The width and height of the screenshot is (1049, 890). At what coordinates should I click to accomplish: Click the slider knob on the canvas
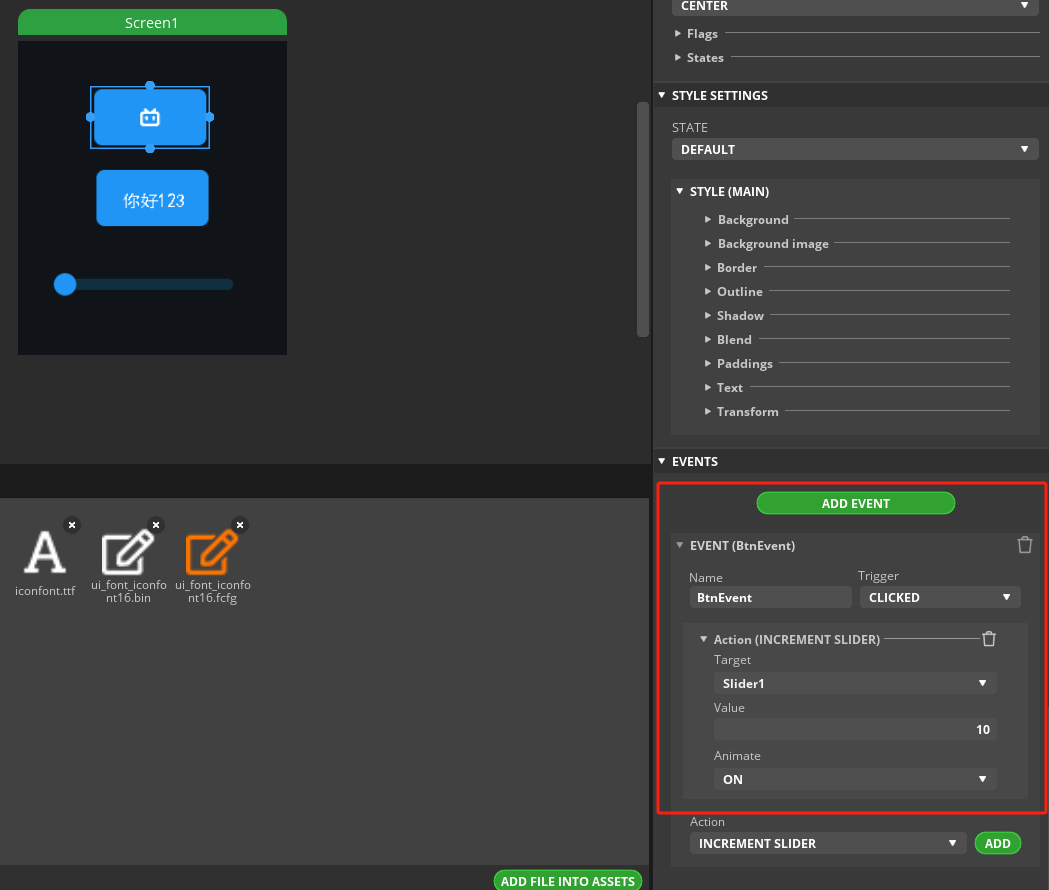pyautogui.click(x=65, y=284)
